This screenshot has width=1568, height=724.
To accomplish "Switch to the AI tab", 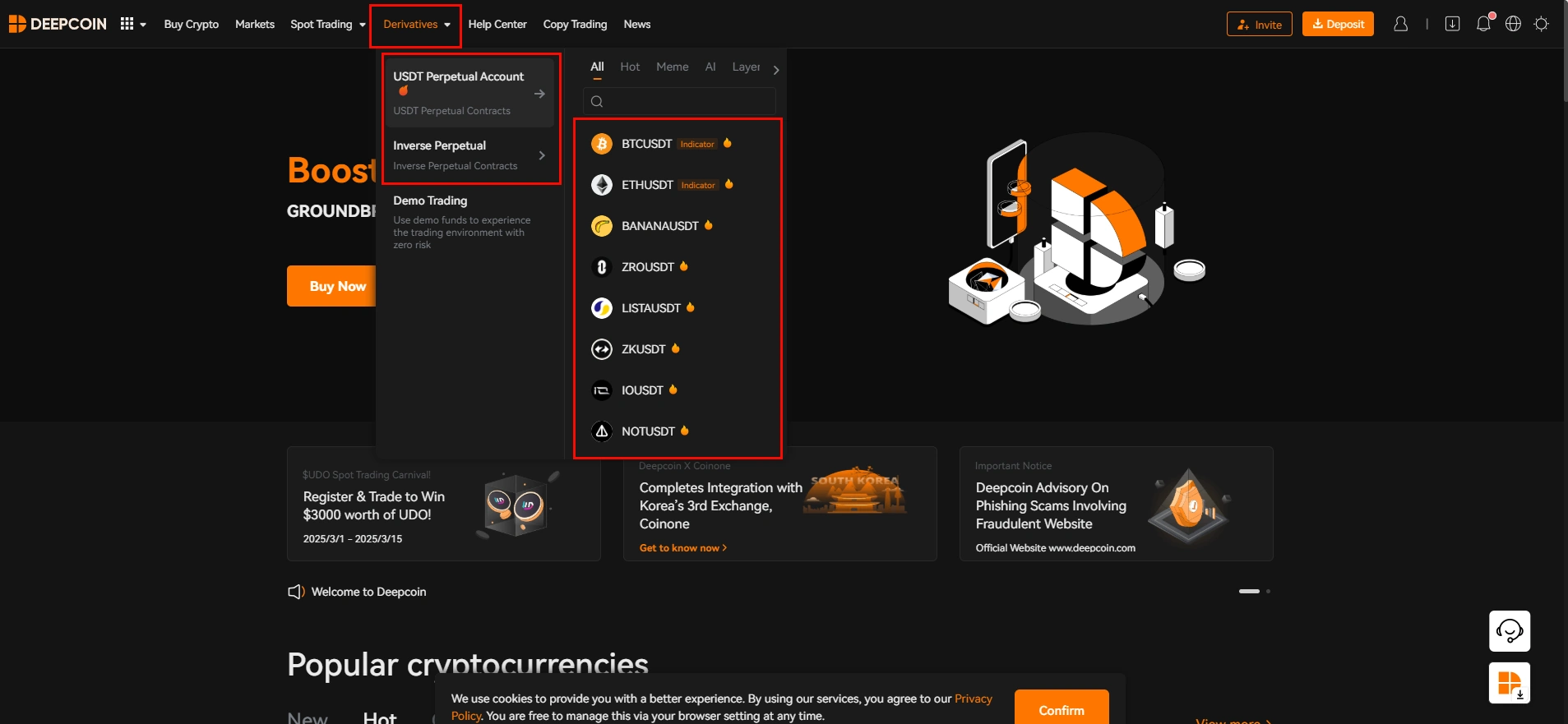I will 710,67.
